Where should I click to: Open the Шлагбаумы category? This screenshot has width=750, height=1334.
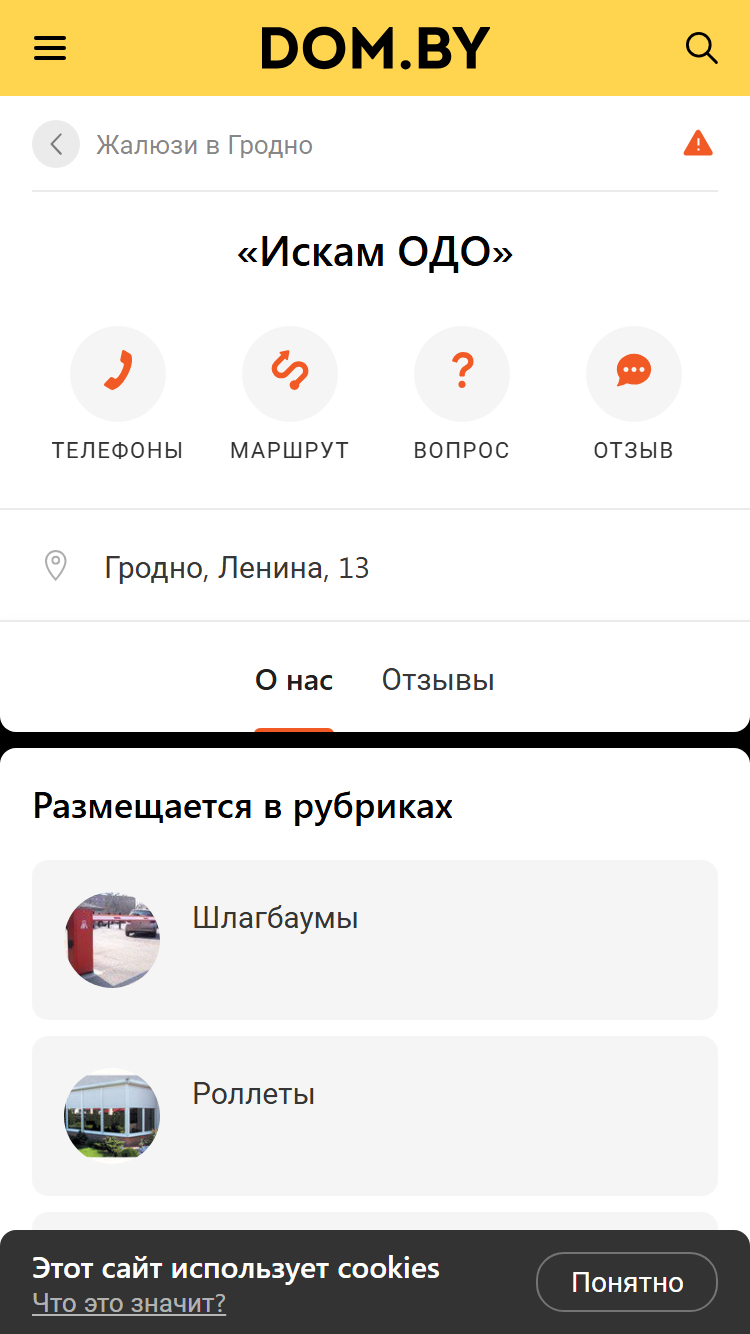click(x=375, y=940)
